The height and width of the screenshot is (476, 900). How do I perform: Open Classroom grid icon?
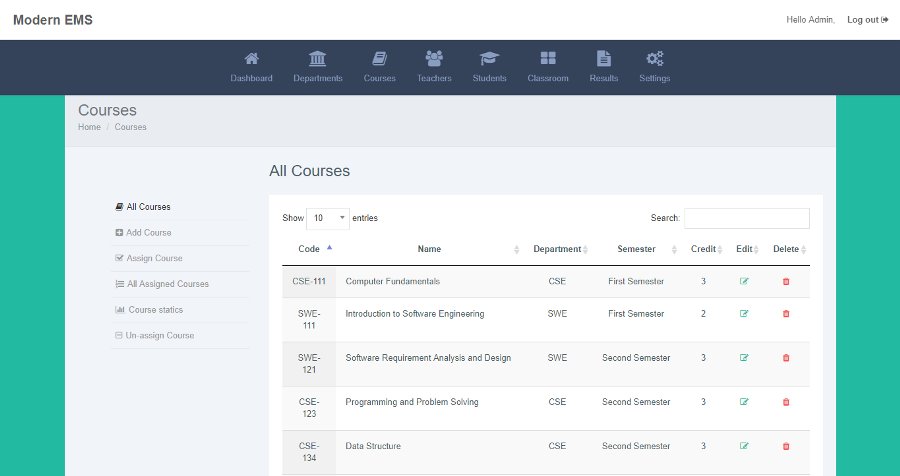[548, 58]
